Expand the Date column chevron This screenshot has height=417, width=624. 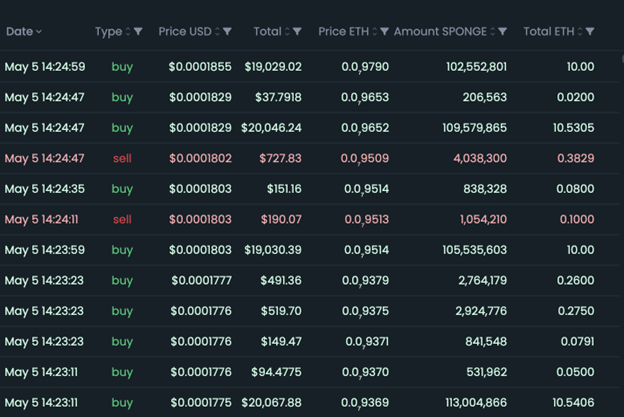point(39,32)
